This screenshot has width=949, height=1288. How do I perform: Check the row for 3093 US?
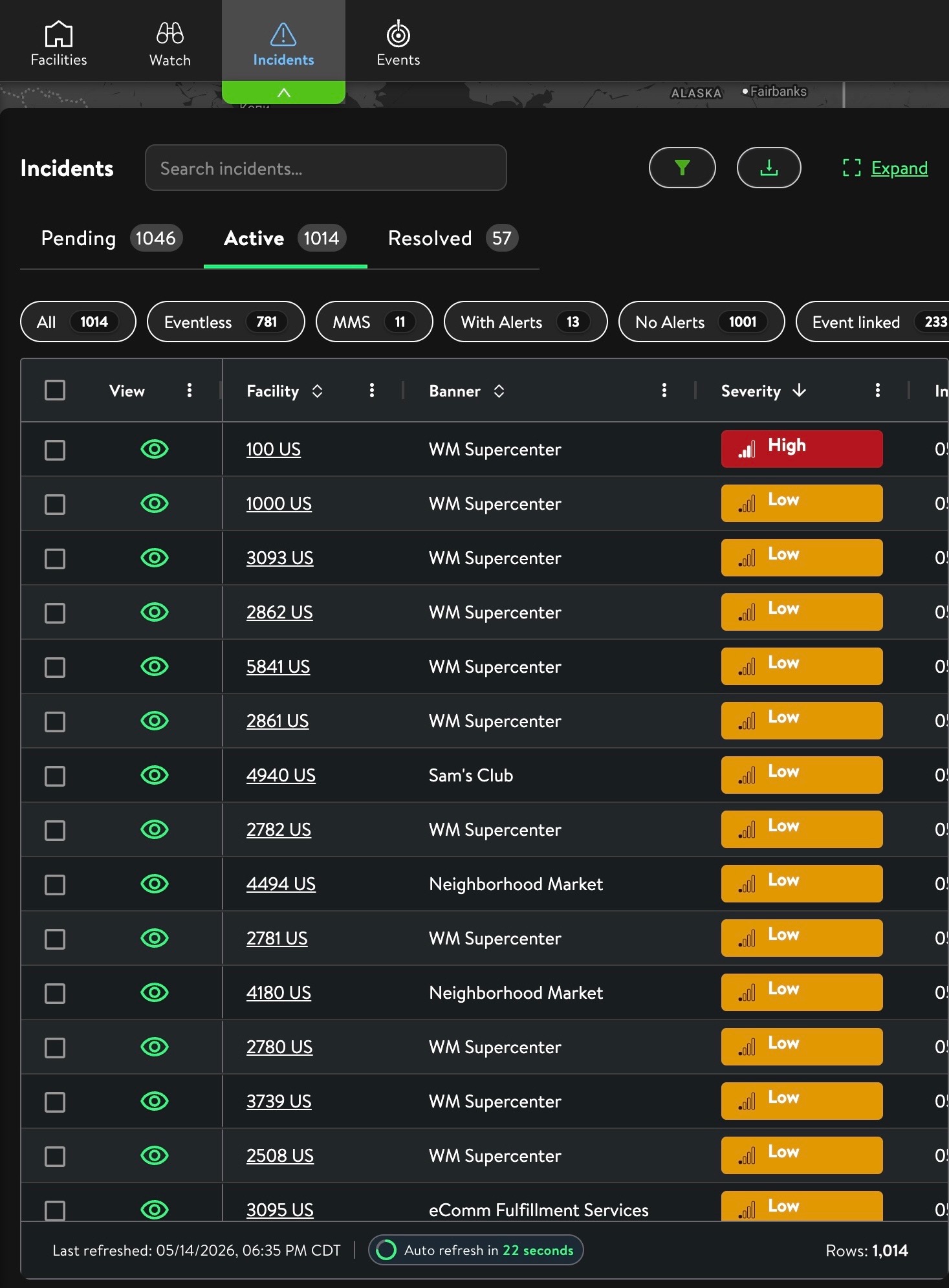pos(55,558)
